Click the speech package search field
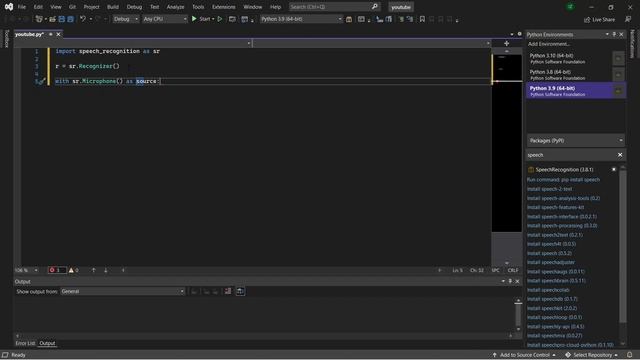The width and height of the screenshot is (640, 360). (570, 155)
